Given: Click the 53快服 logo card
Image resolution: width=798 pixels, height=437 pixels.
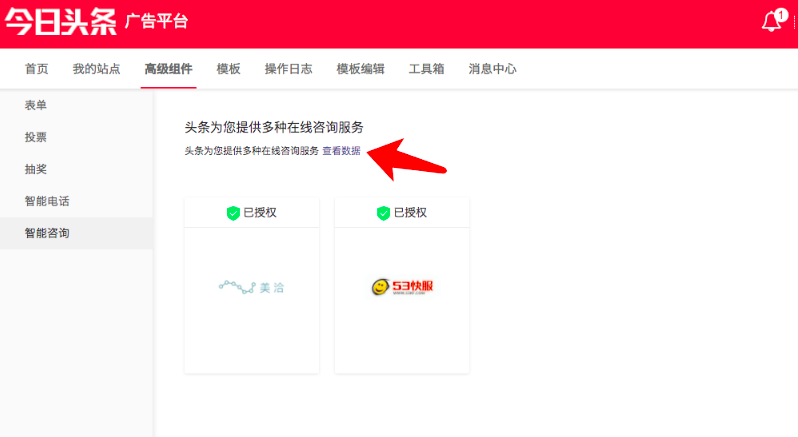Looking at the screenshot, I should pos(401,287).
